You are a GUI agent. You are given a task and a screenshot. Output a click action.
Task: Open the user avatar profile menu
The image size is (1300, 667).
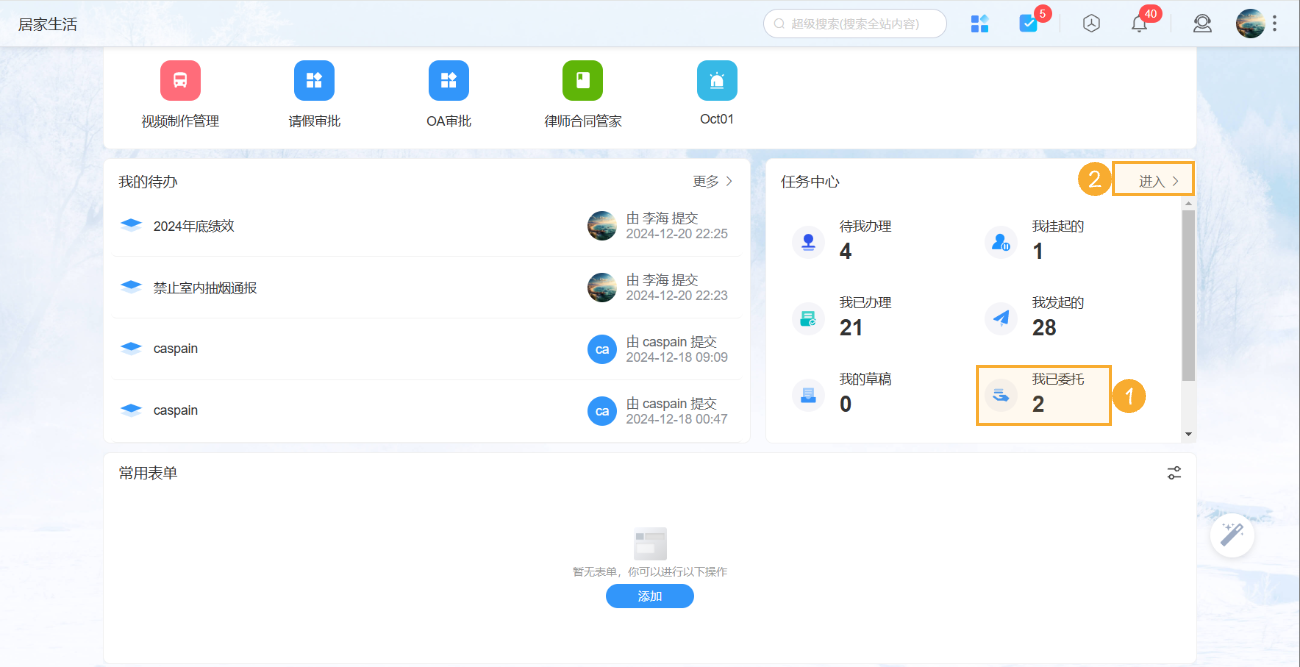click(1250, 24)
